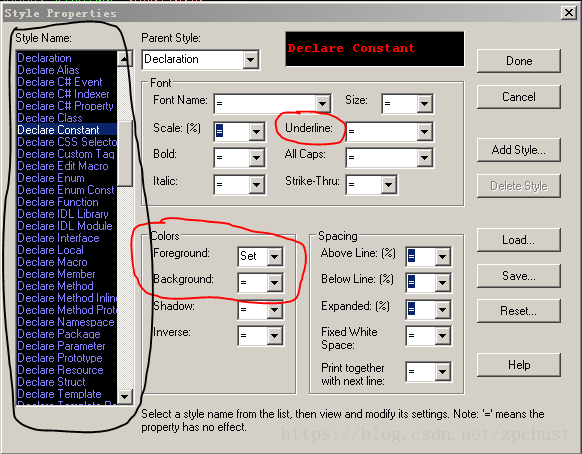Select the Declare Function style
582x454 pixels.
(67, 202)
